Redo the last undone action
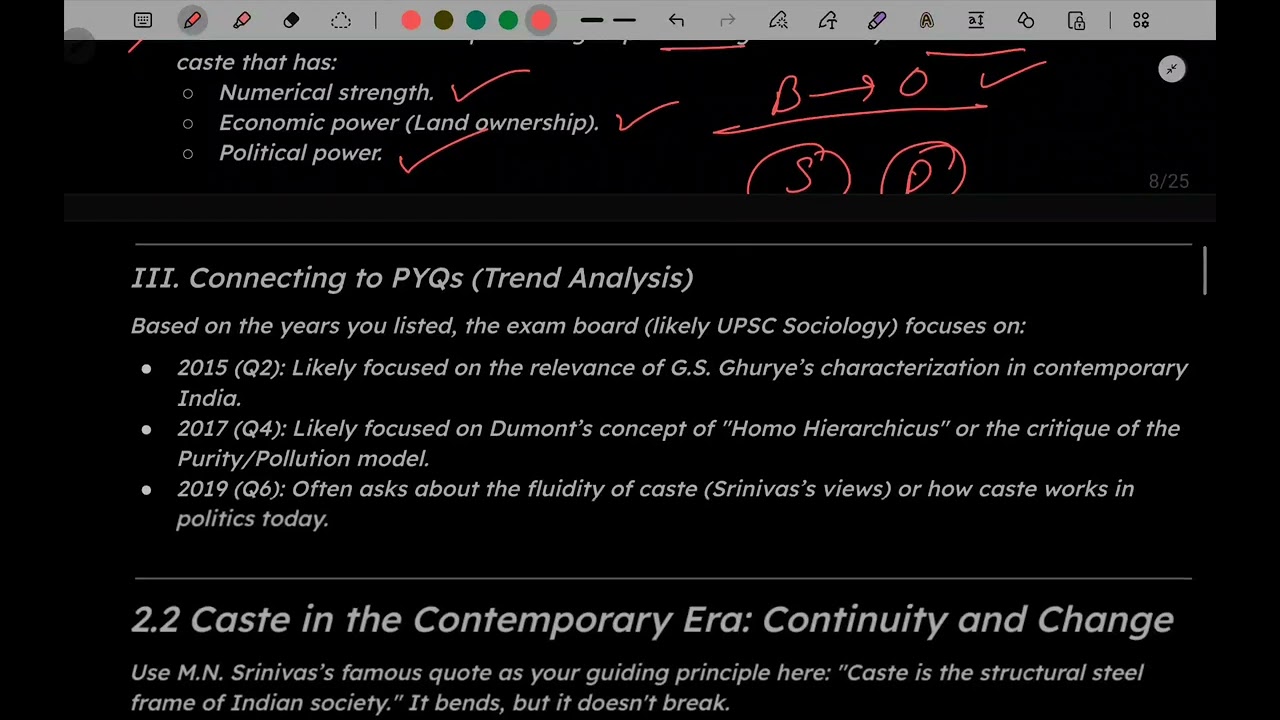 pyautogui.click(x=727, y=20)
